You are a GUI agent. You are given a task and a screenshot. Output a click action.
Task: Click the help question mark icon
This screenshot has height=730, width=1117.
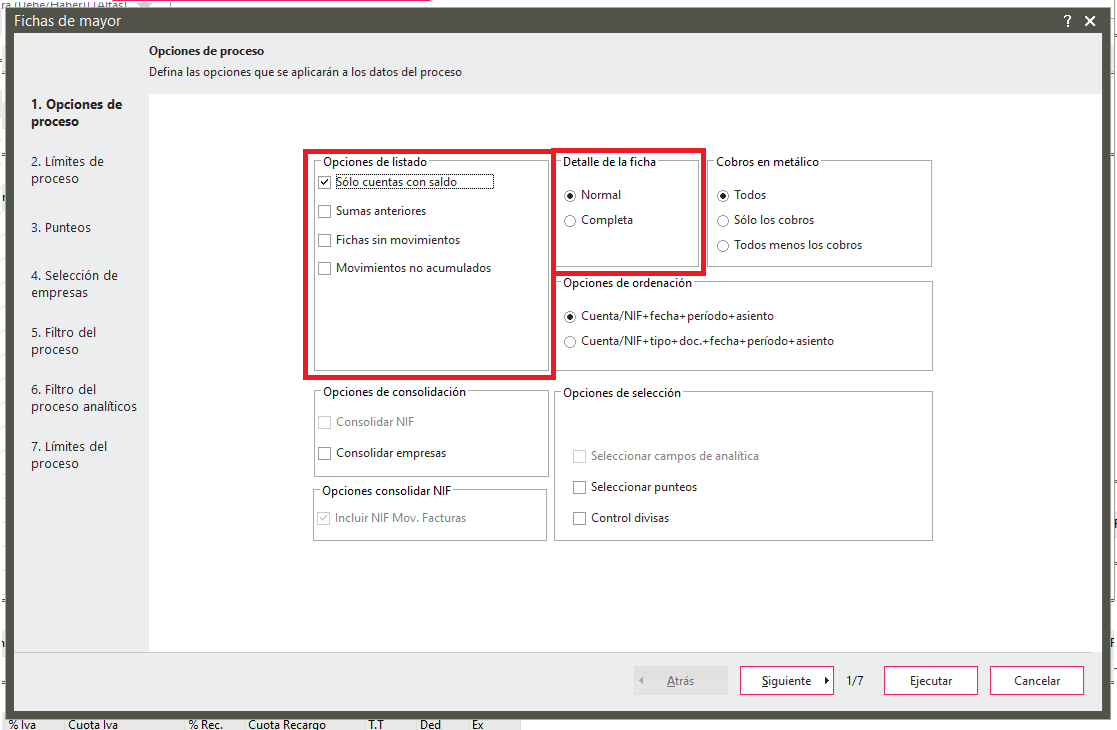pyautogui.click(x=1068, y=21)
